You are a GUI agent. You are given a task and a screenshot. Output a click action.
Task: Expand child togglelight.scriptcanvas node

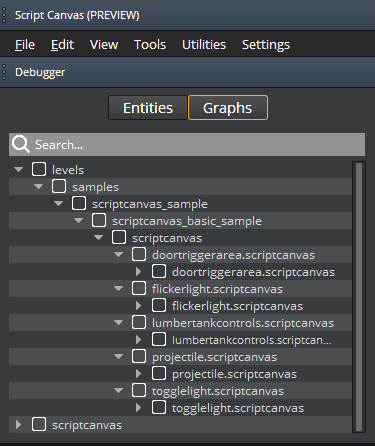(138, 407)
